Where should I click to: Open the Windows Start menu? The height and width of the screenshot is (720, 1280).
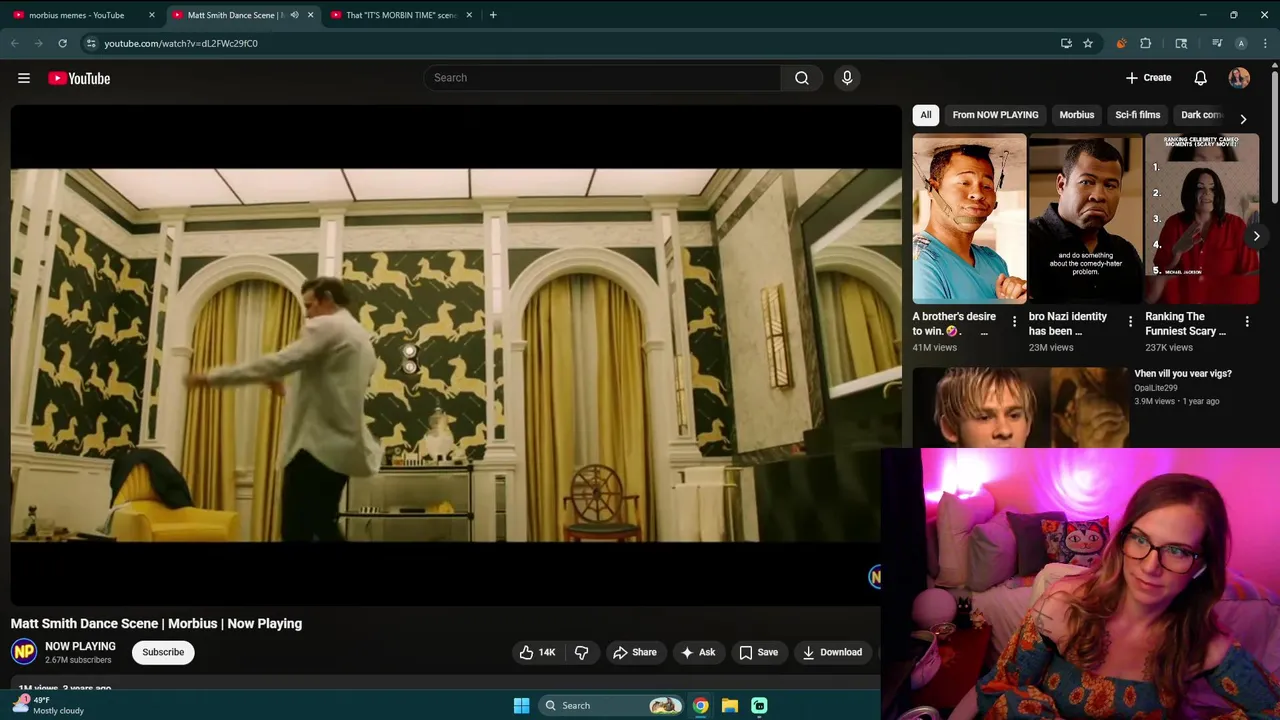521,705
